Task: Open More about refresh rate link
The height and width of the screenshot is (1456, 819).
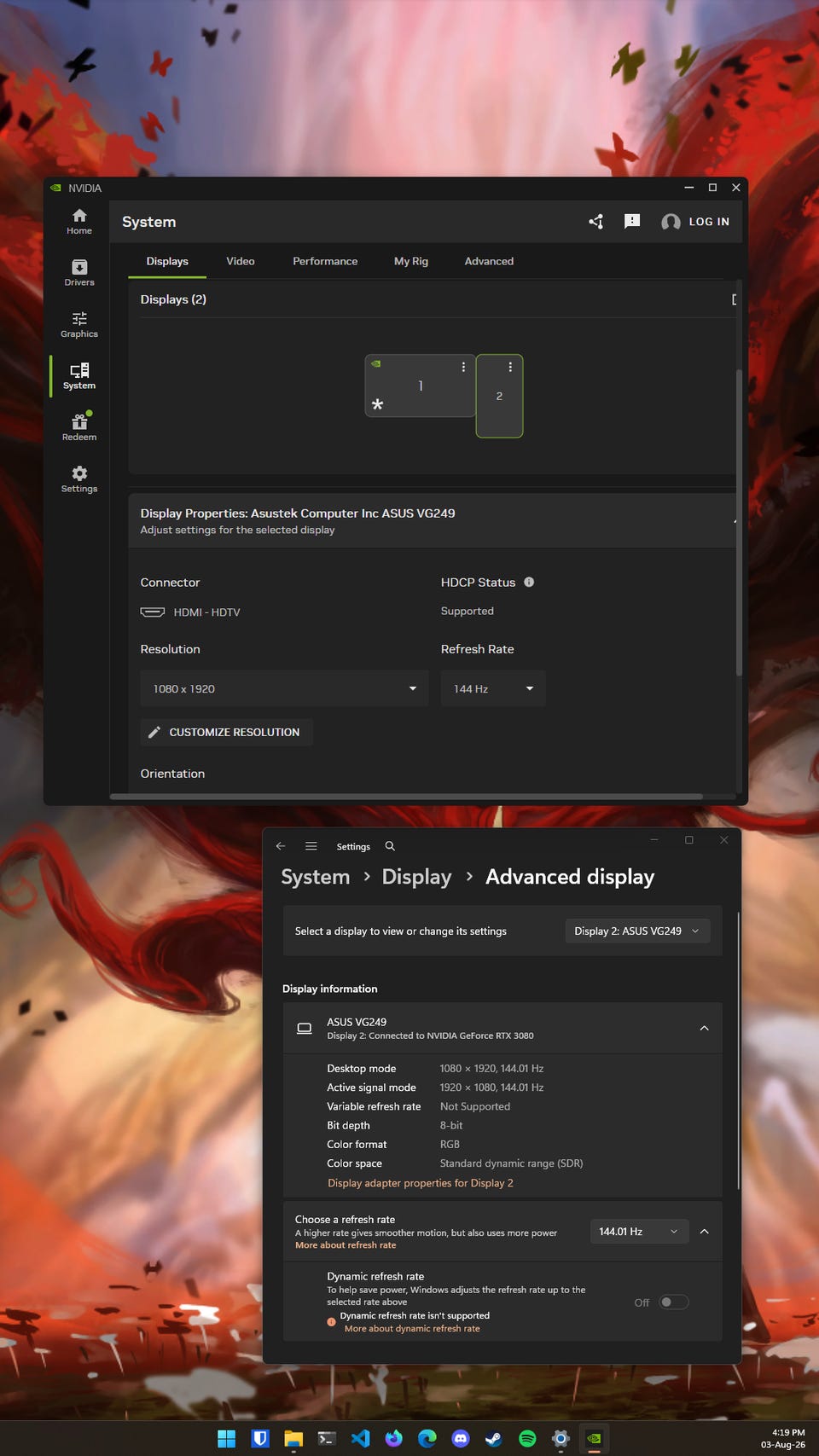Action: tap(346, 1245)
